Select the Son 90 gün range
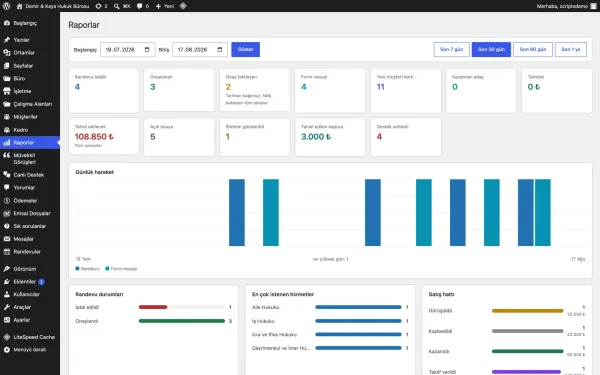Image resolution: width=600 pixels, height=375 pixels. (x=533, y=49)
